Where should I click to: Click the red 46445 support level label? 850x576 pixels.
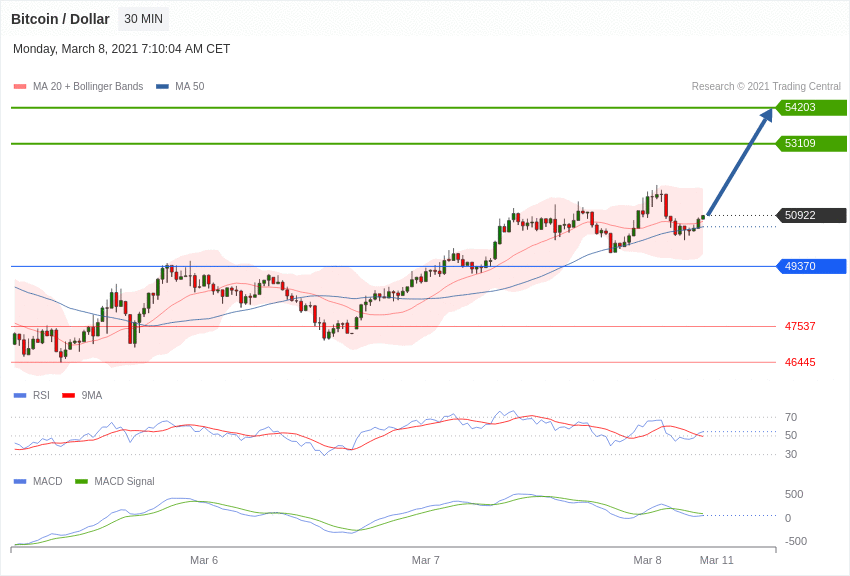(800, 362)
